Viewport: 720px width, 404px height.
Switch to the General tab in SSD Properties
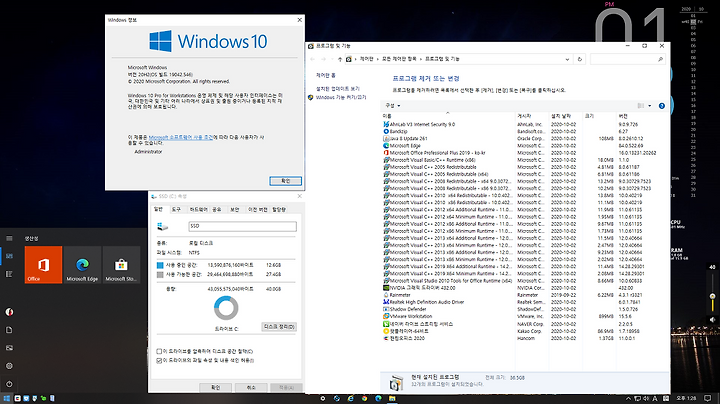click(x=158, y=209)
